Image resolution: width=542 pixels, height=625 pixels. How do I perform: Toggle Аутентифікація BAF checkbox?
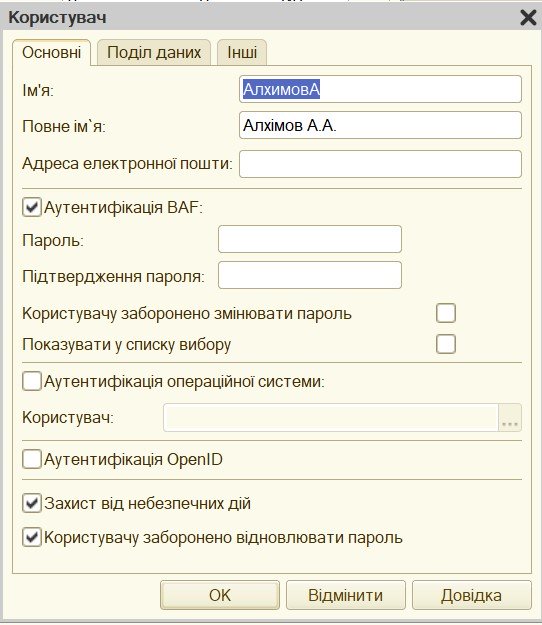[32, 207]
